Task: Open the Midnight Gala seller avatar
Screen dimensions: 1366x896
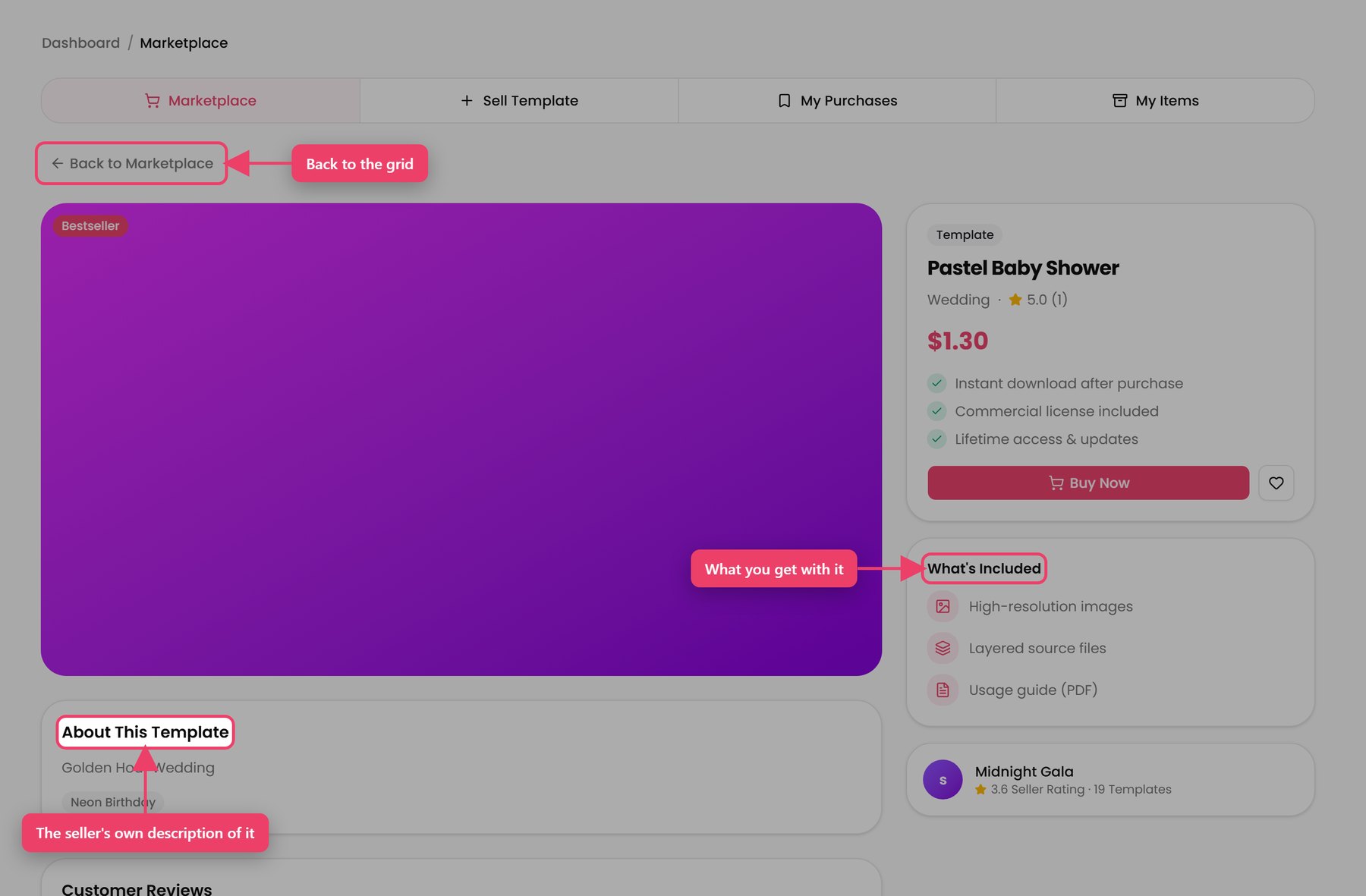Action: pyautogui.click(x=943, y=780)
